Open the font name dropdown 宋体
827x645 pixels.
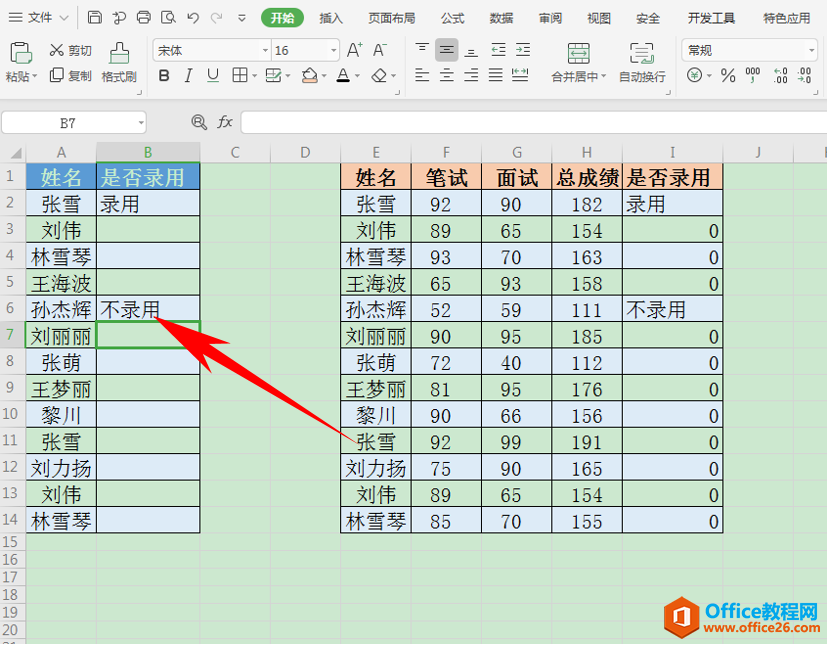point(265,51)
